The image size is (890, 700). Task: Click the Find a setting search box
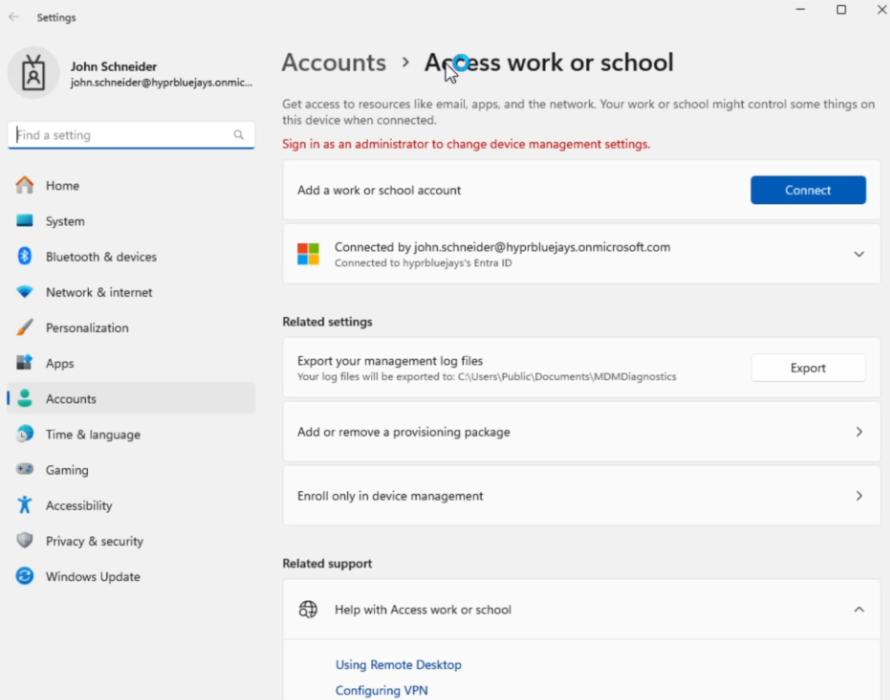coord(122,135)
